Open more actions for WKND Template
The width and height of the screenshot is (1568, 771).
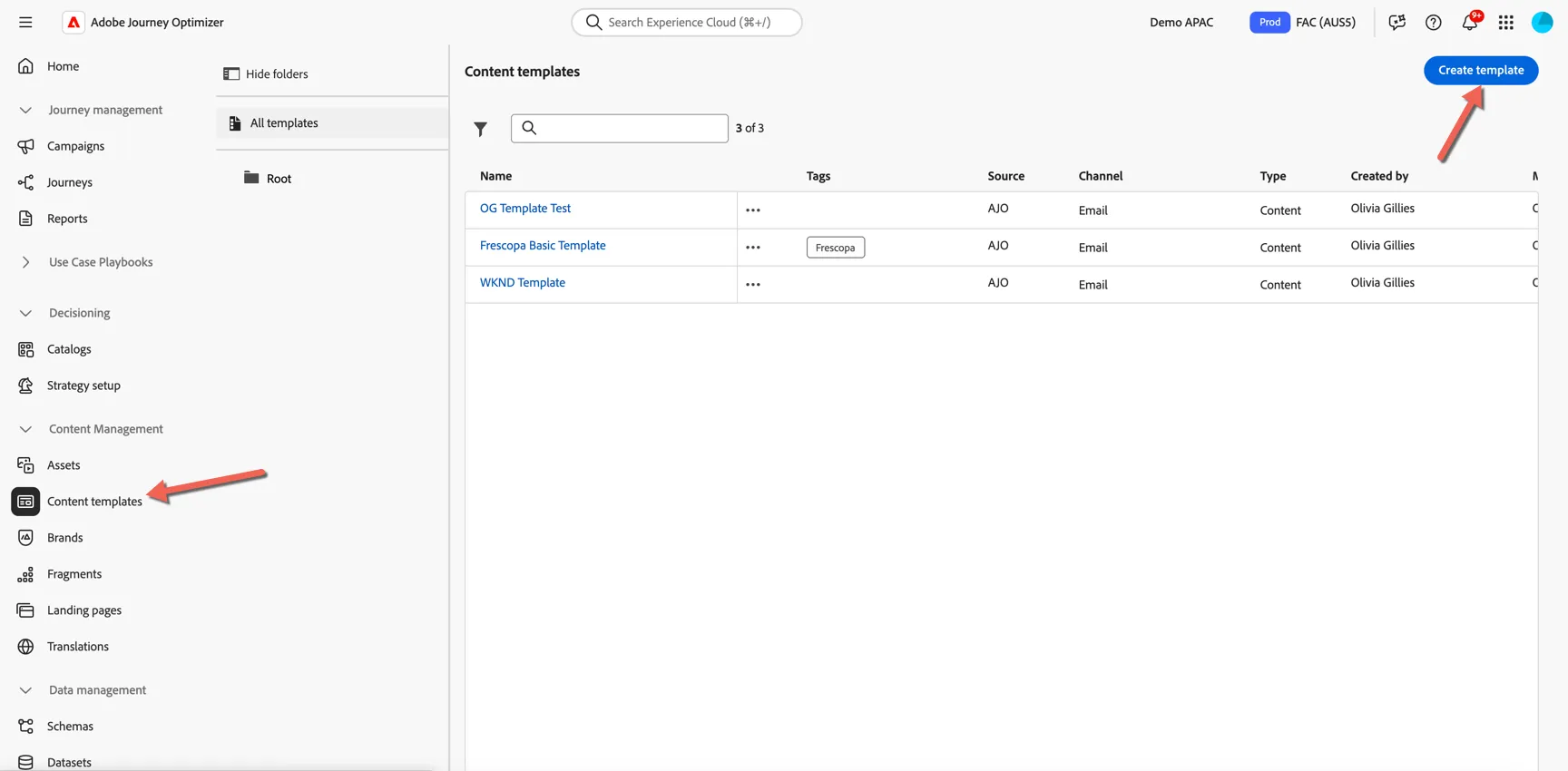[753, 284]
